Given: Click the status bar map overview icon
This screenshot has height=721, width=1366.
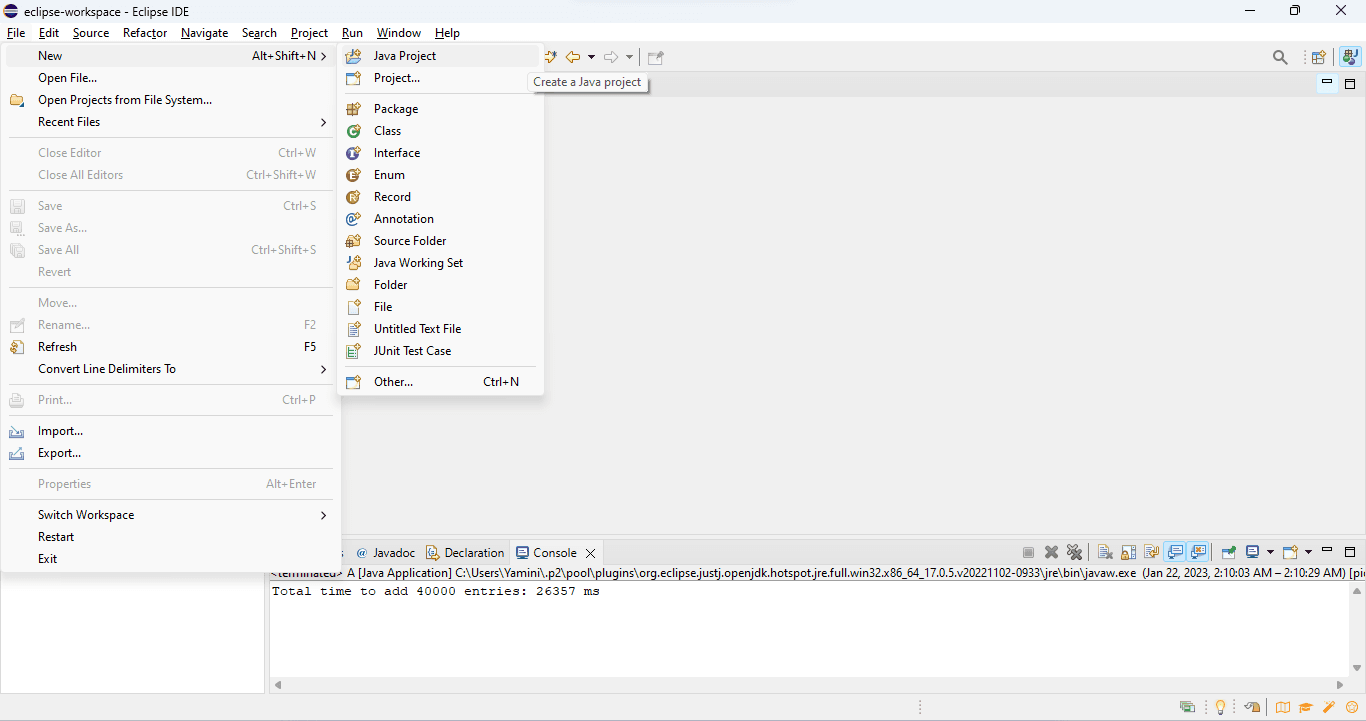Looking at the screenshot, I should click(1283, 707).
